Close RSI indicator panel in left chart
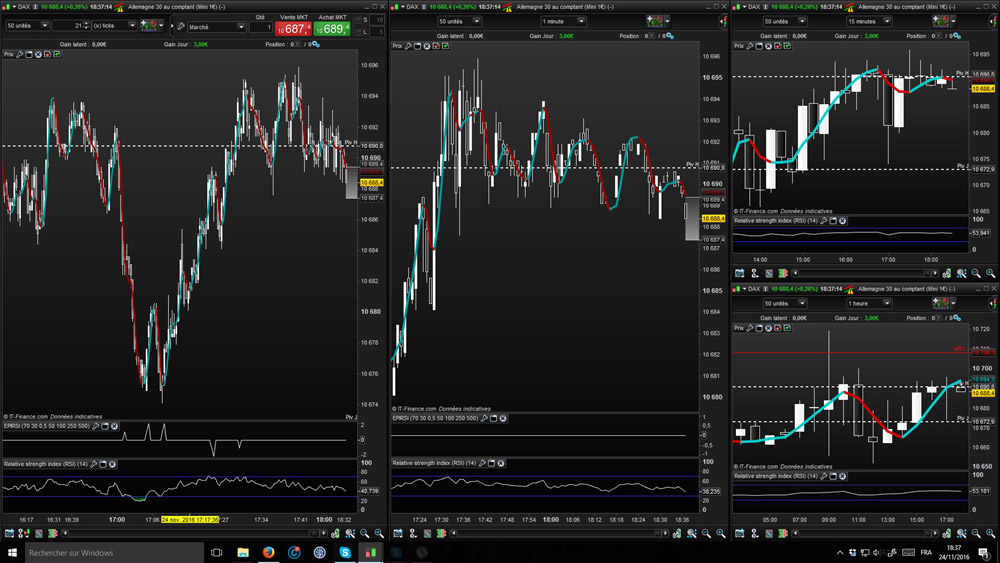The width and height of the screenshot is (1000, 563). [x=113, y=464]
